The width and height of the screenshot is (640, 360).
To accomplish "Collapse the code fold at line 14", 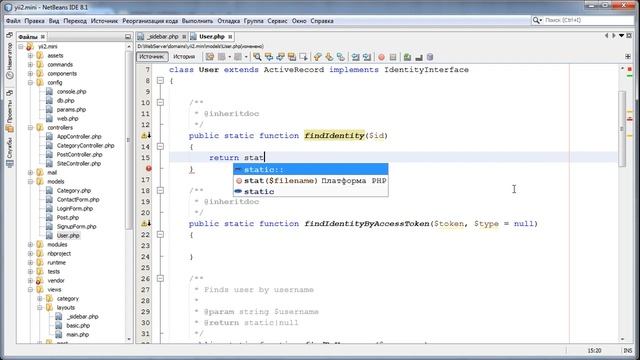I will [160, 147].
